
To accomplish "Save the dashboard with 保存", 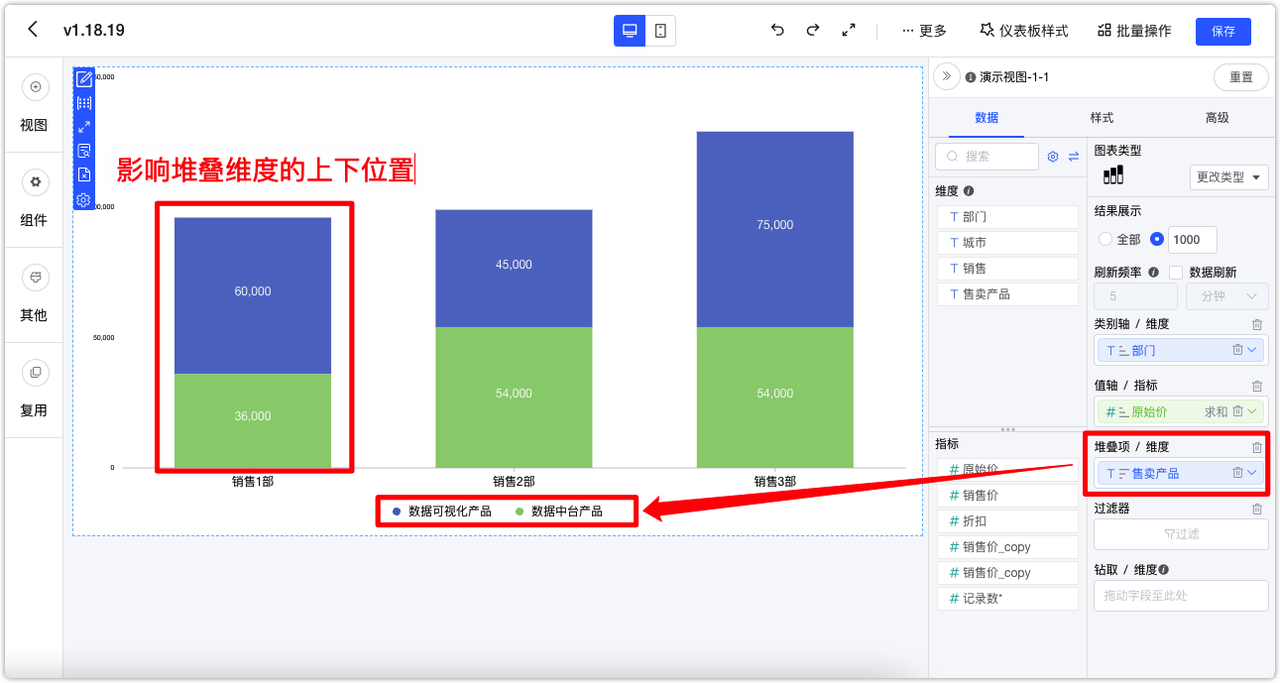I will 1223,31.
